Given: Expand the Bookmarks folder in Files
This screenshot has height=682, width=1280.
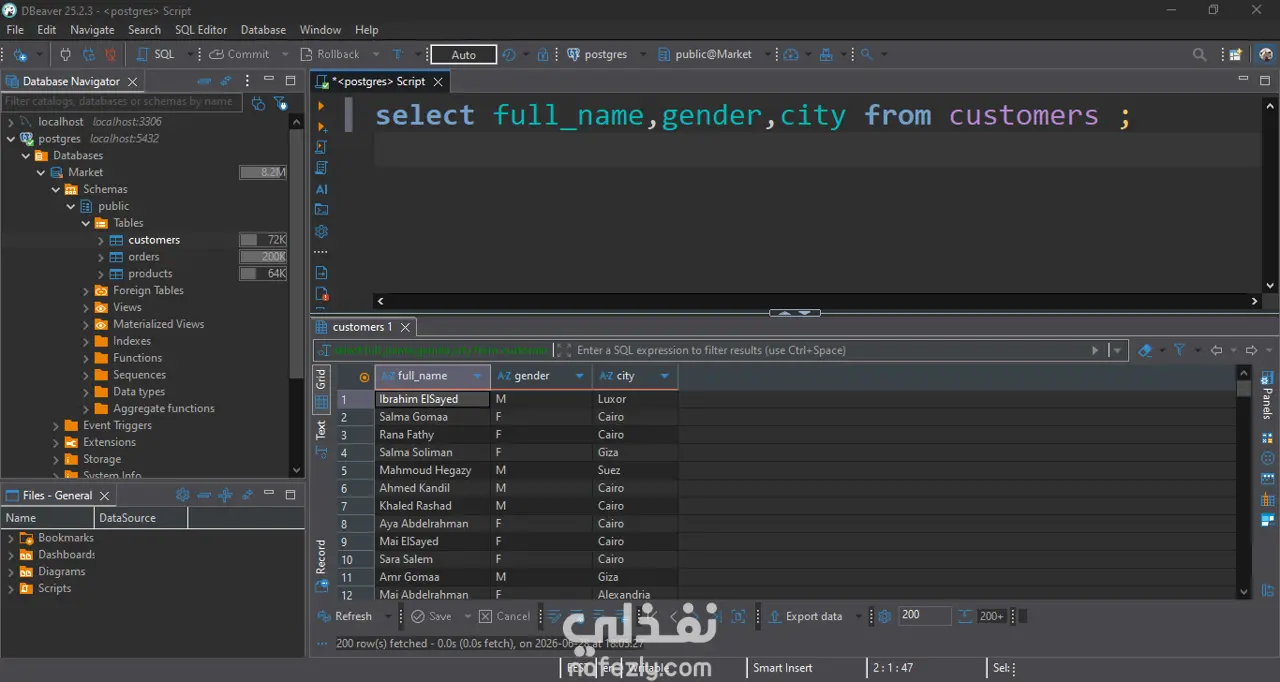Looking at the screenshot, I should tap(11, 538).
